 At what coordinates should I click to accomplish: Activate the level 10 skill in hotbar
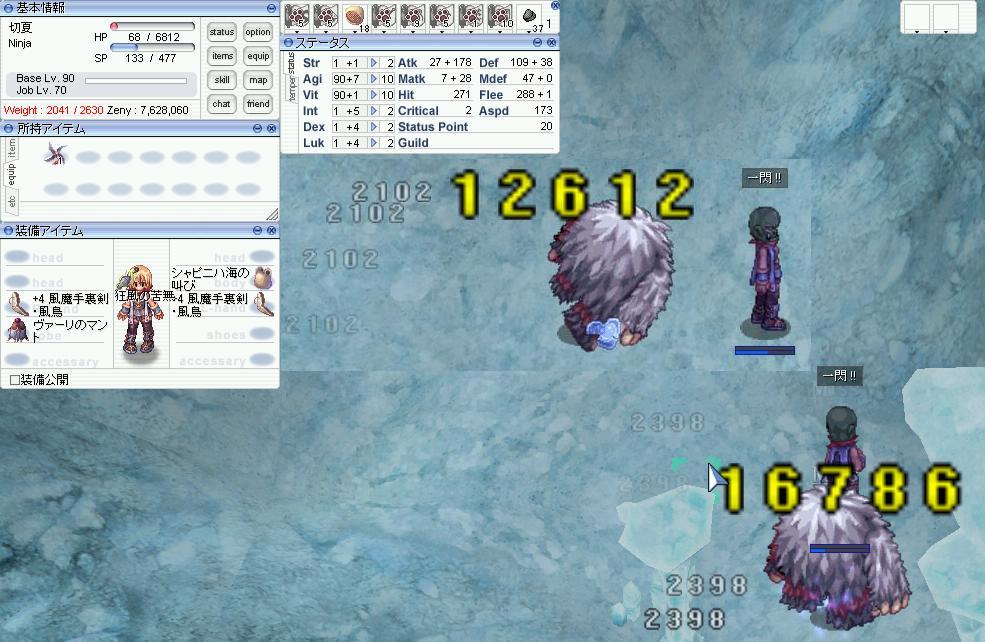[x=501, y=16]
